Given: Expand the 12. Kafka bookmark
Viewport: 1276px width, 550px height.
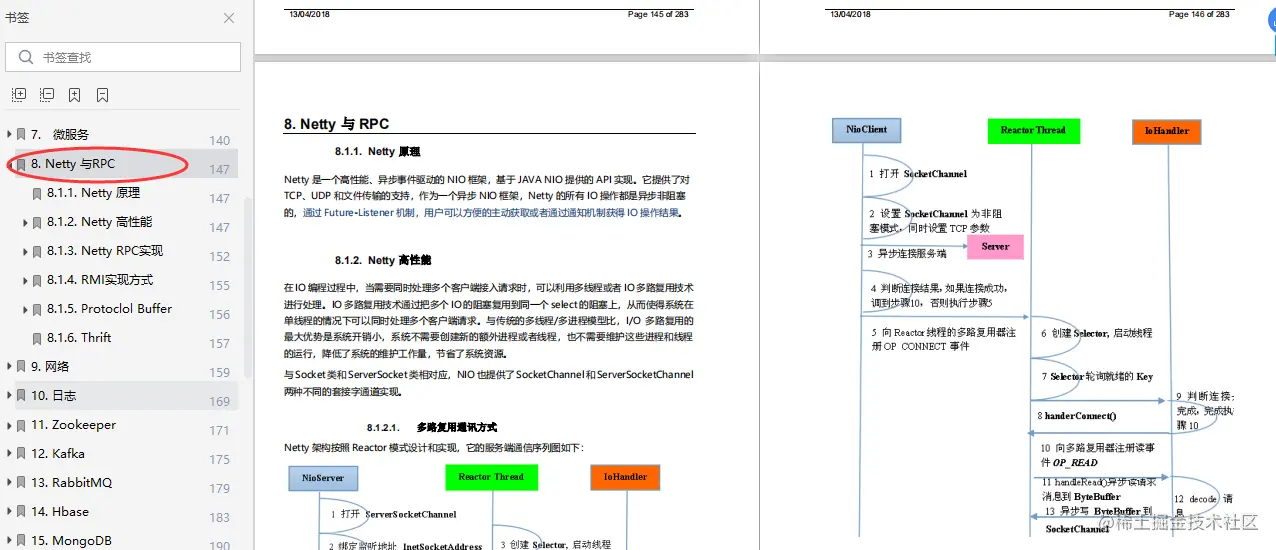Looking at the screenshot, I should click(9, 454).
